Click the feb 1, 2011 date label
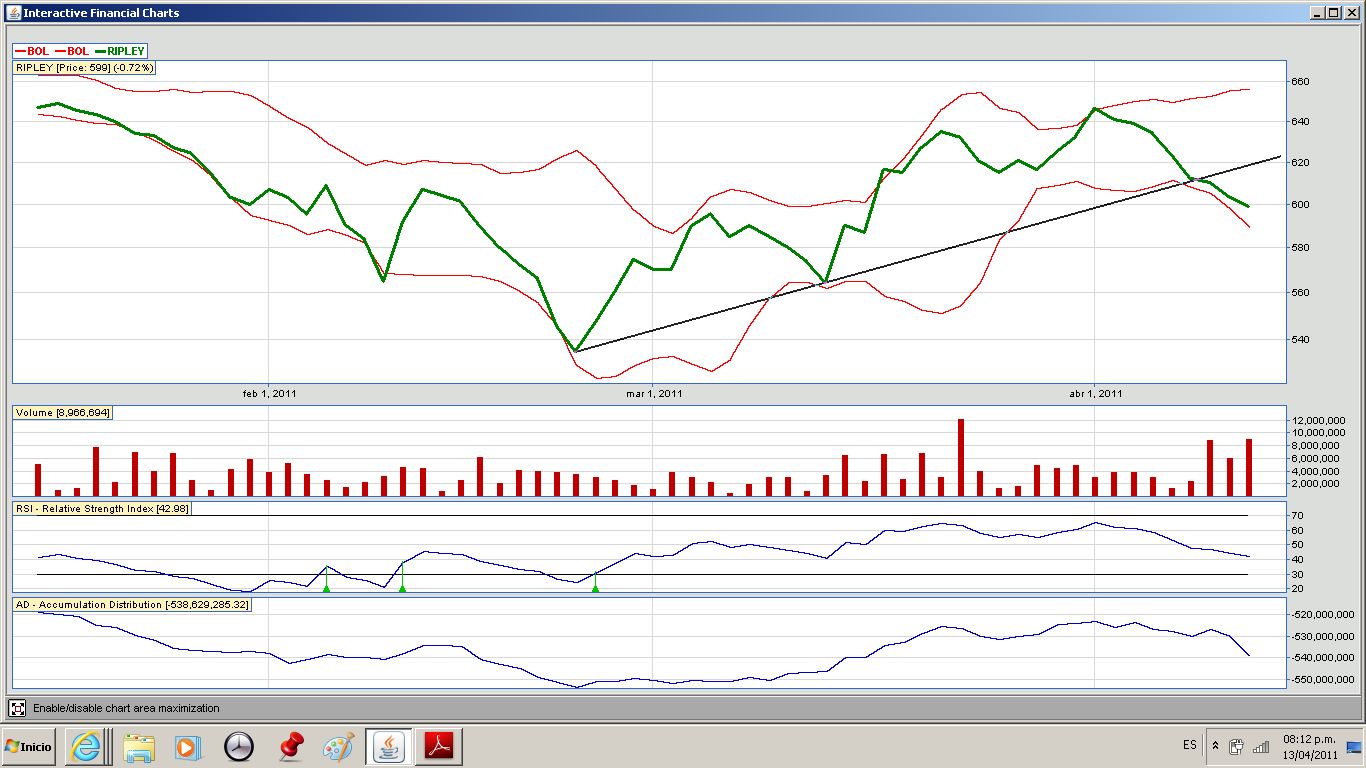The width and height of the screenshot is (1366, 768). [270, 393]
